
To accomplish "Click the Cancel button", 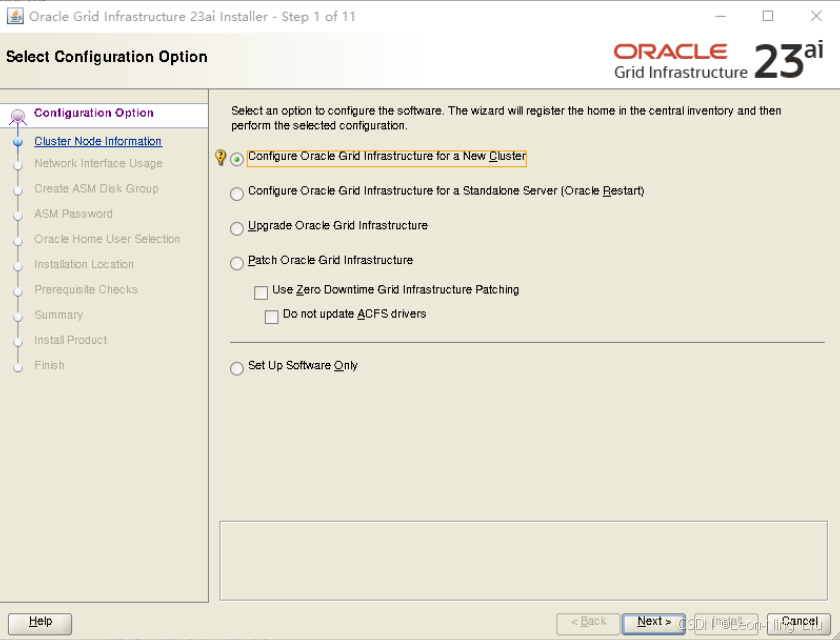I will [x=799, y=623].
